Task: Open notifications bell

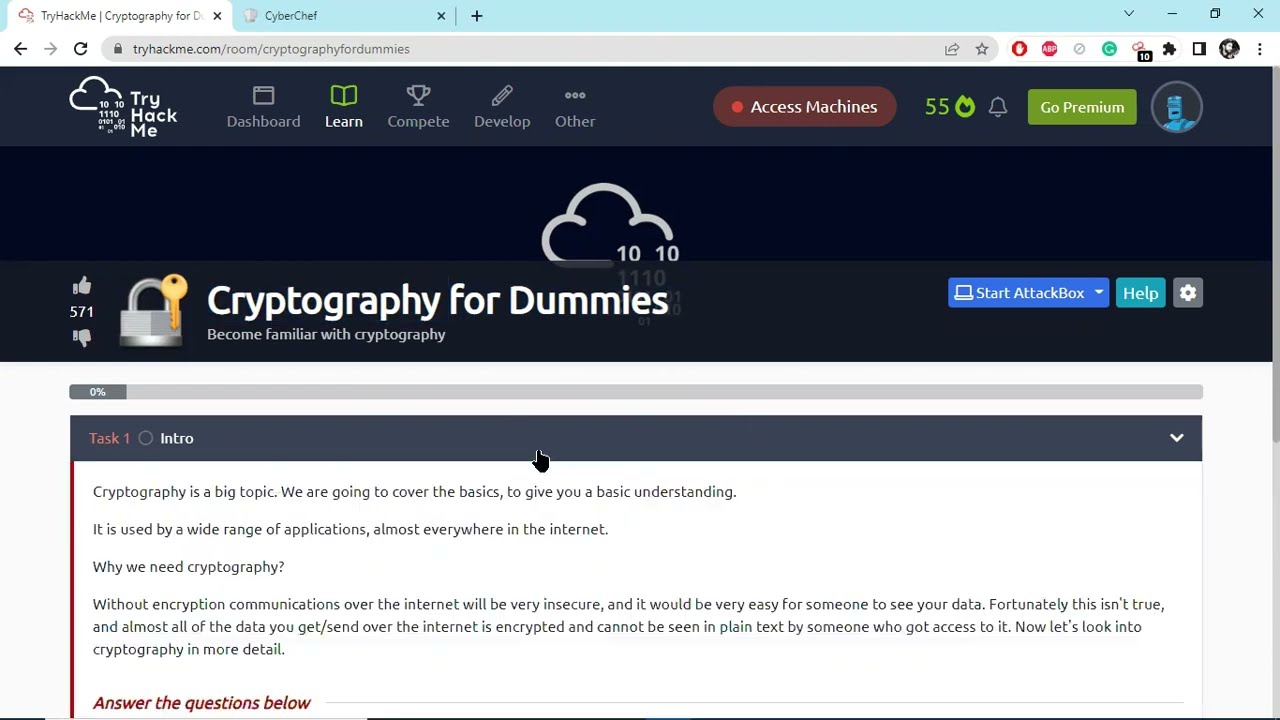Action: pos(998,107)
